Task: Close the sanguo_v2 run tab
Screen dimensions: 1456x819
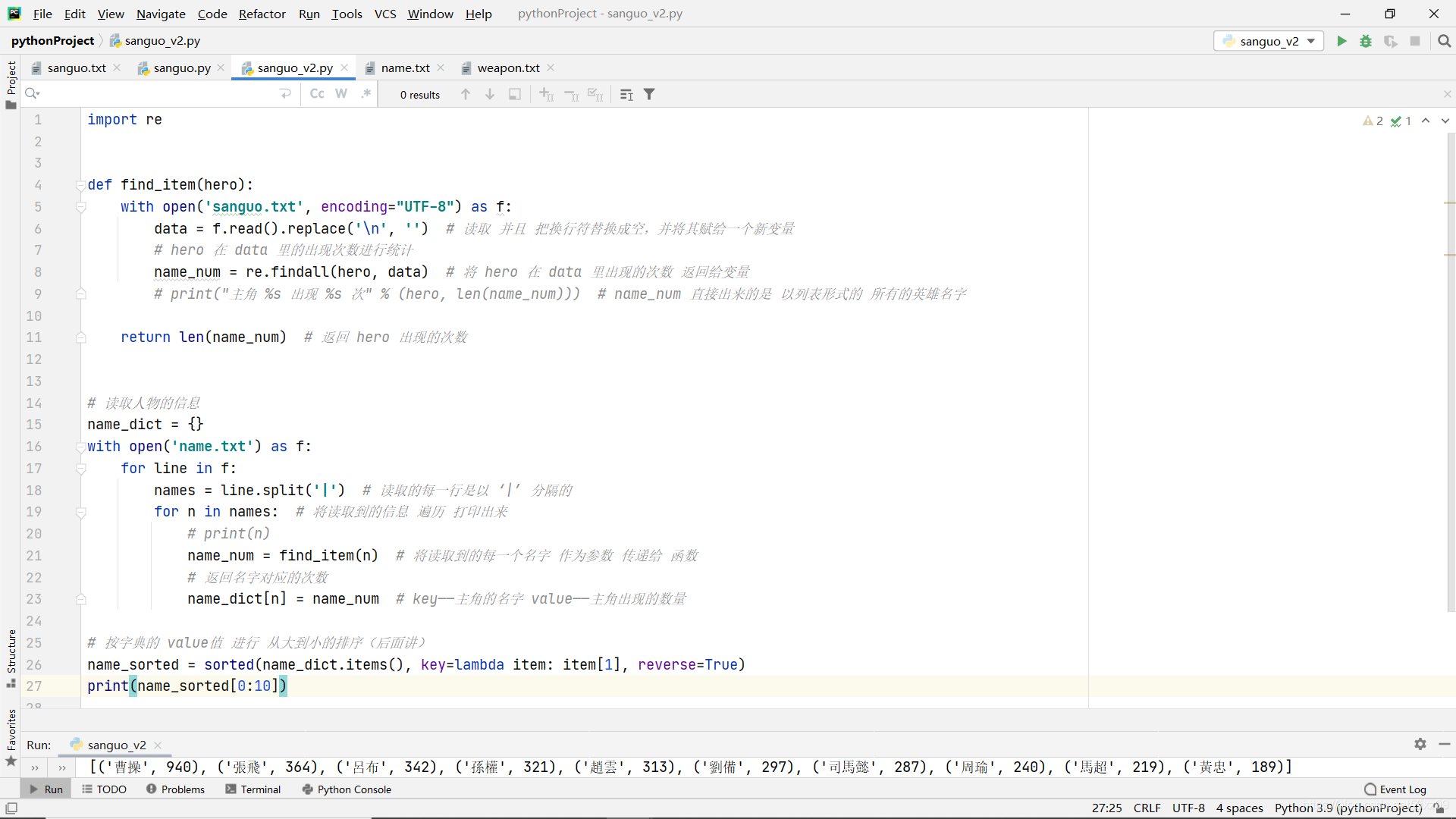Action: [x=158, y=745]
